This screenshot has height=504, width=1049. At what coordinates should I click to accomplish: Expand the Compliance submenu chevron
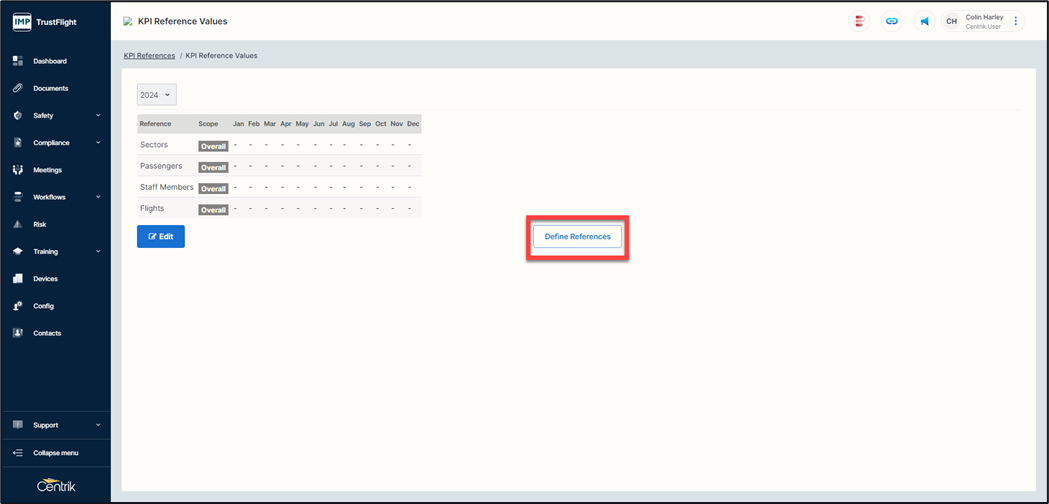(98, 143)
